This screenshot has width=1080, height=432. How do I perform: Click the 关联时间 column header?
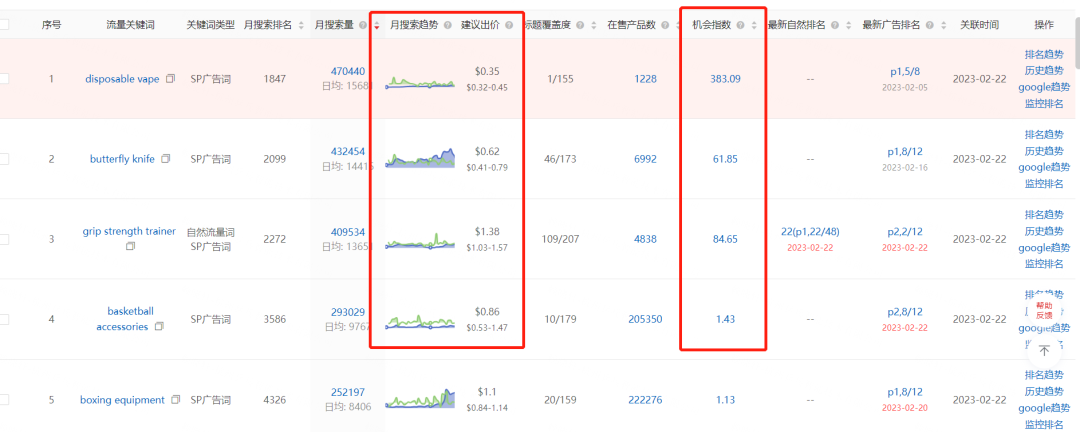[x=979, y=25]
